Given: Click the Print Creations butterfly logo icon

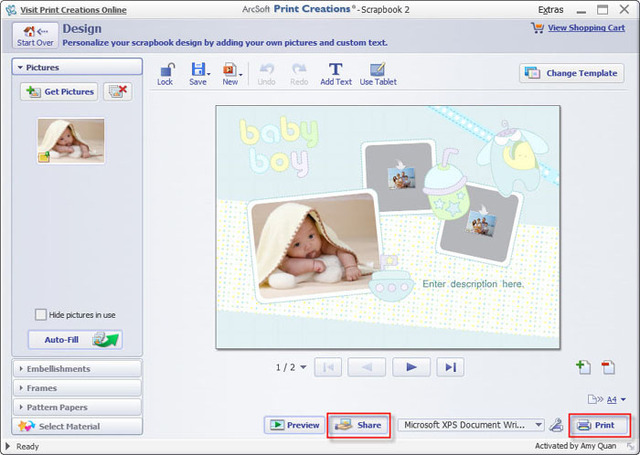Looking at the screenshot, I should (11, 10).
